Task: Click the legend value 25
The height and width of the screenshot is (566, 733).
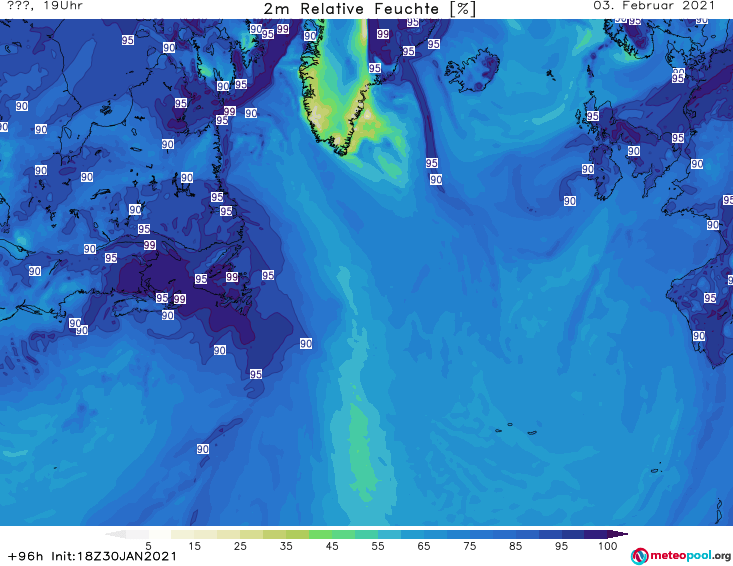Action: pos(240,546)
